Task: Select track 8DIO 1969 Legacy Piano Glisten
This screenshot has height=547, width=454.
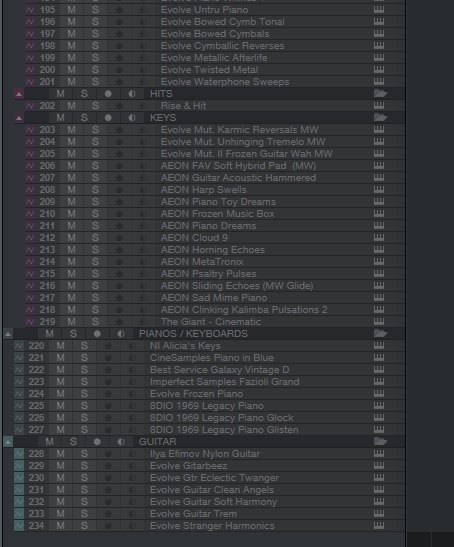Action: (x=224, y=430)
